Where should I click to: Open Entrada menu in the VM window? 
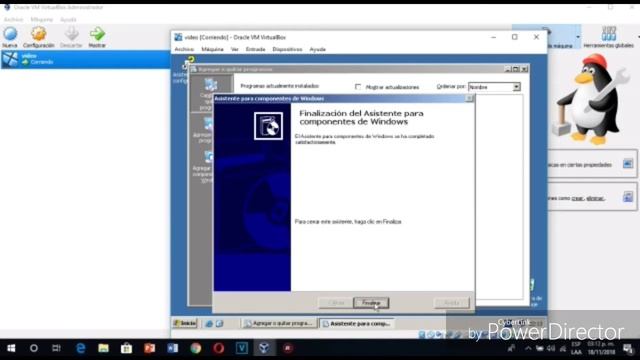(x=256, y=49)
